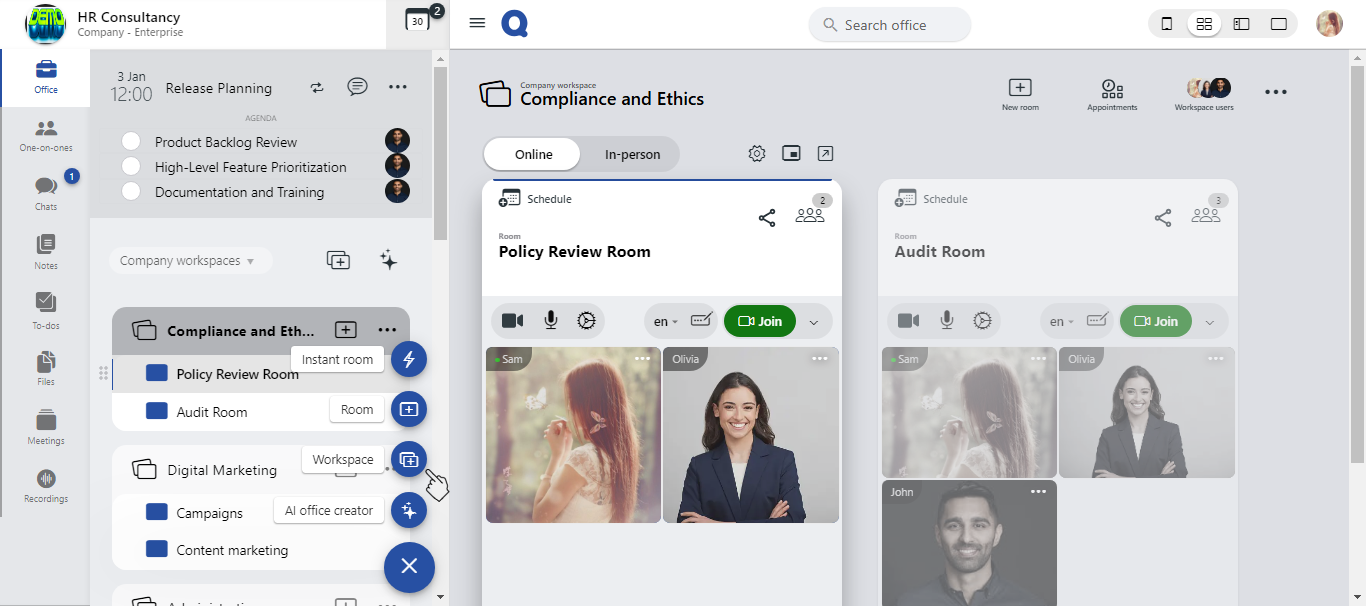The height and width of the screenshot is (606, 1366).
Task: Click the AI office creator sparkle button
Action: 409,510
